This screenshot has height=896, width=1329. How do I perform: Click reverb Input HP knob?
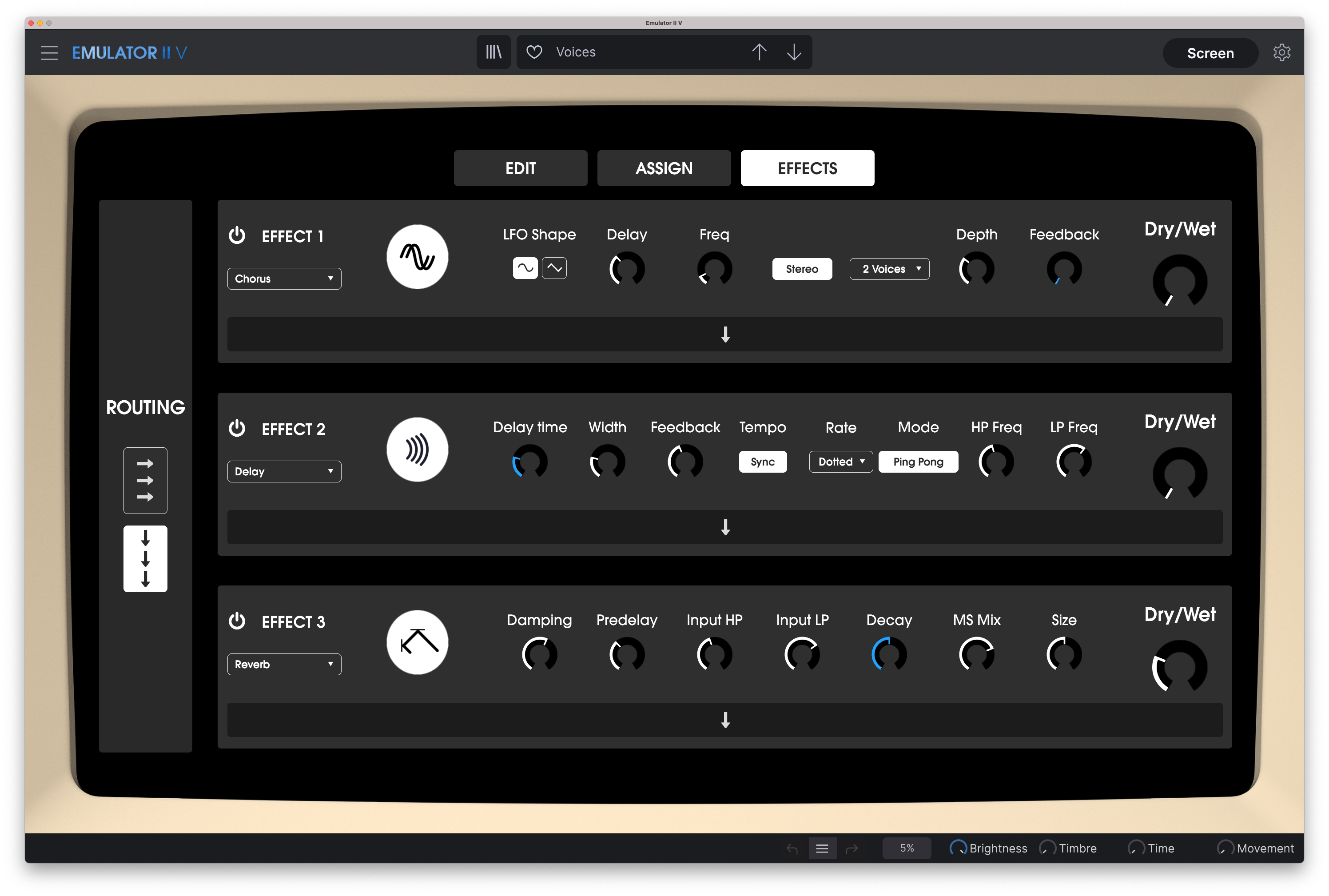(714, 654)
